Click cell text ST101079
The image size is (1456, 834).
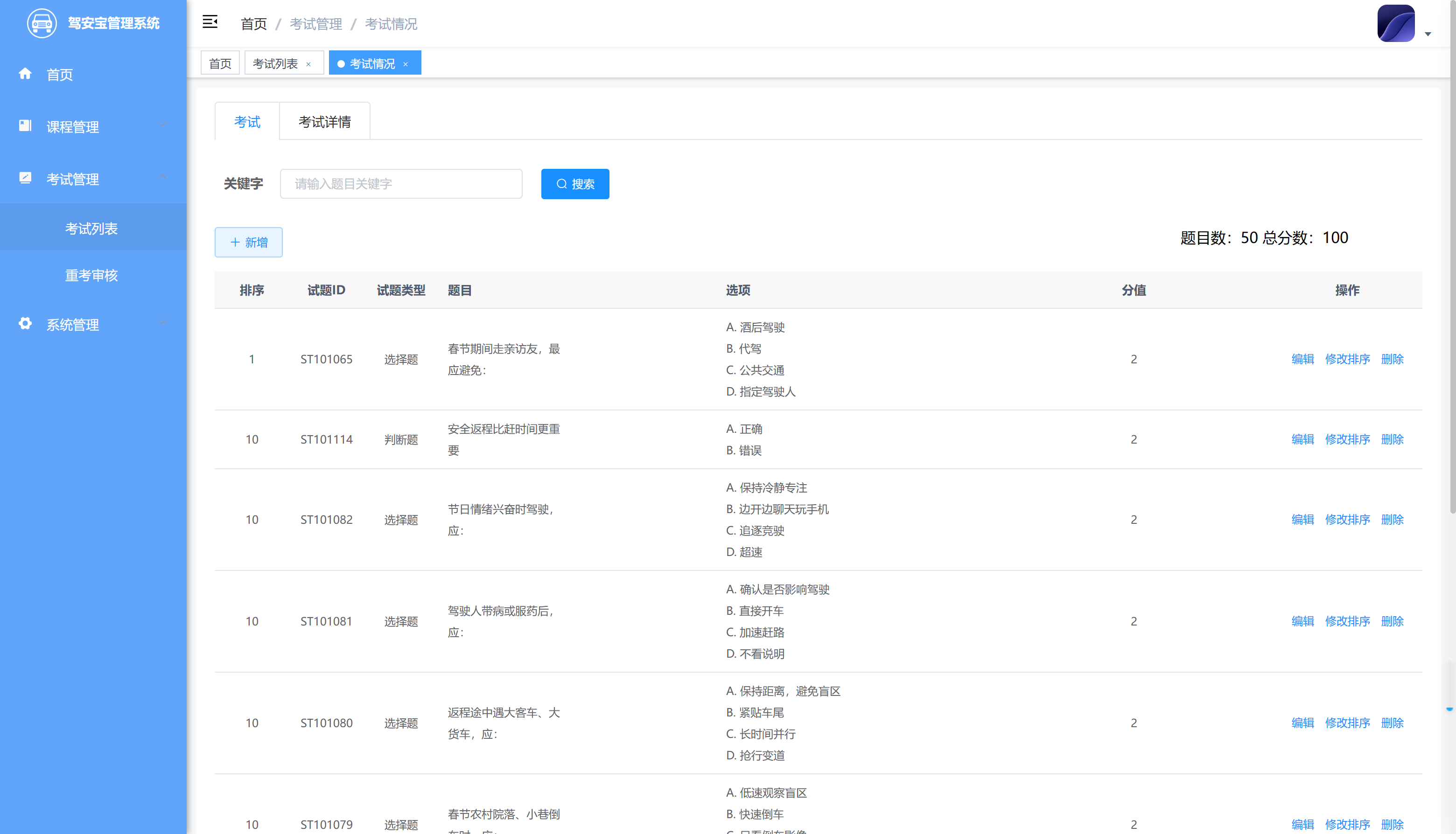point(326,825)
